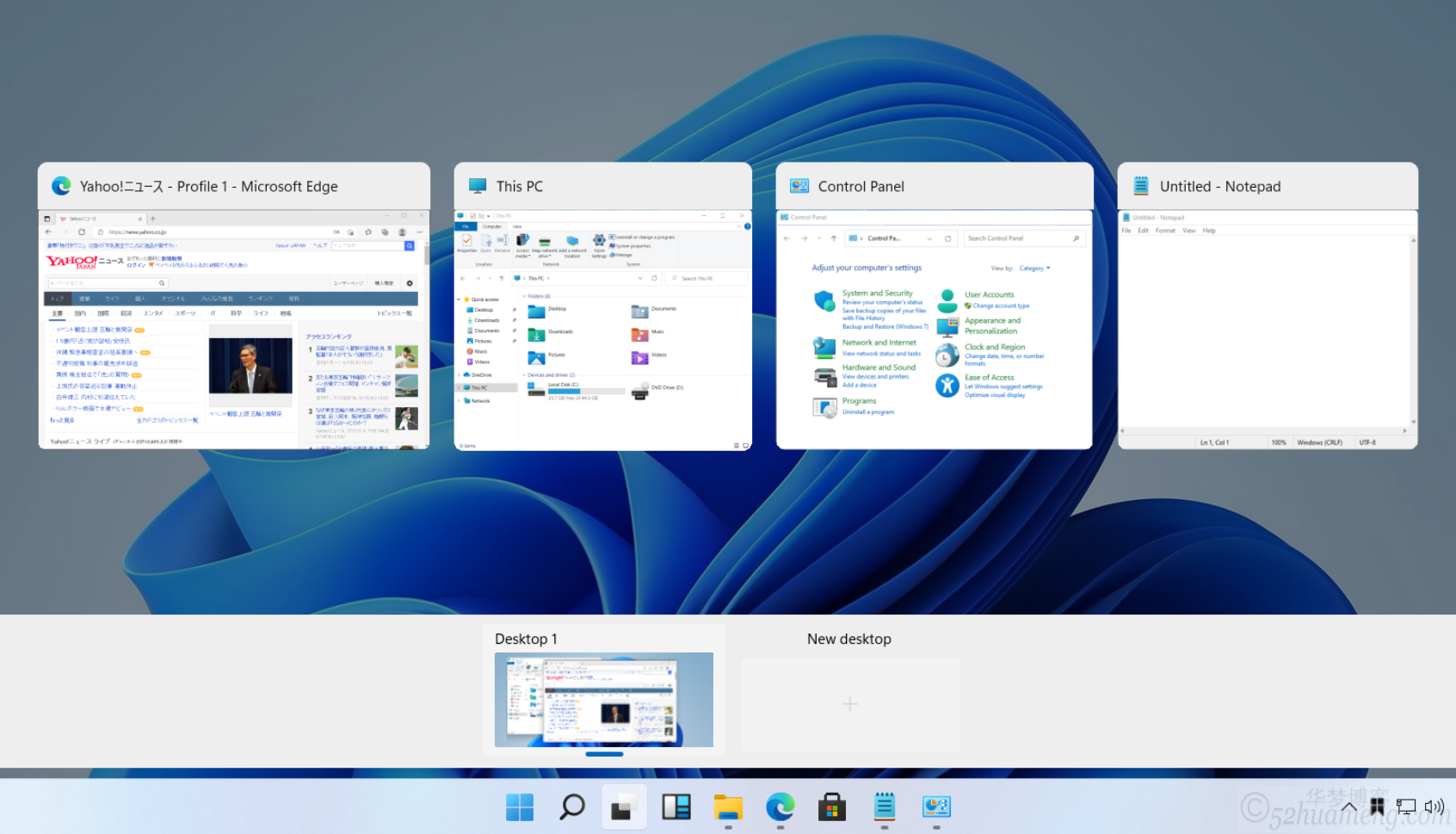Add a new desktop with the plus tile
1456x834 pixels.
coord(850,704)
